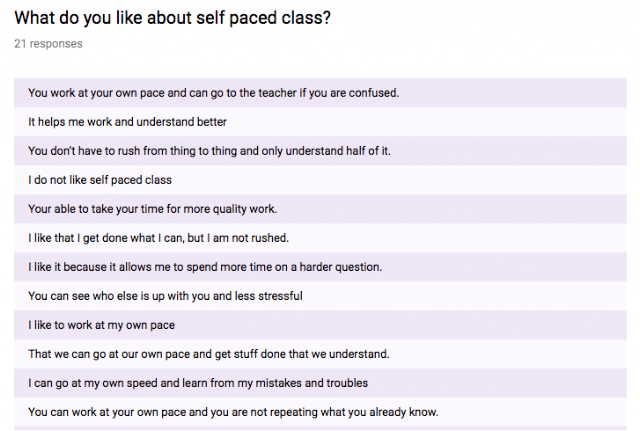Select the row beginning 'I can go at my own speed'
The image size is (640, 431).
(x=198, y=383)
